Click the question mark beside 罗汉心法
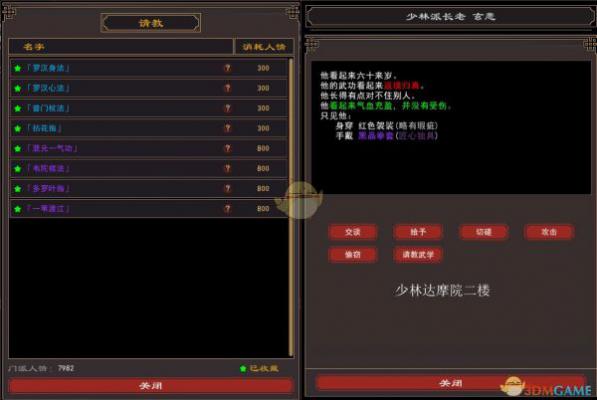The width and height of the screenshot is (597, 400). (x=227, y=88)
